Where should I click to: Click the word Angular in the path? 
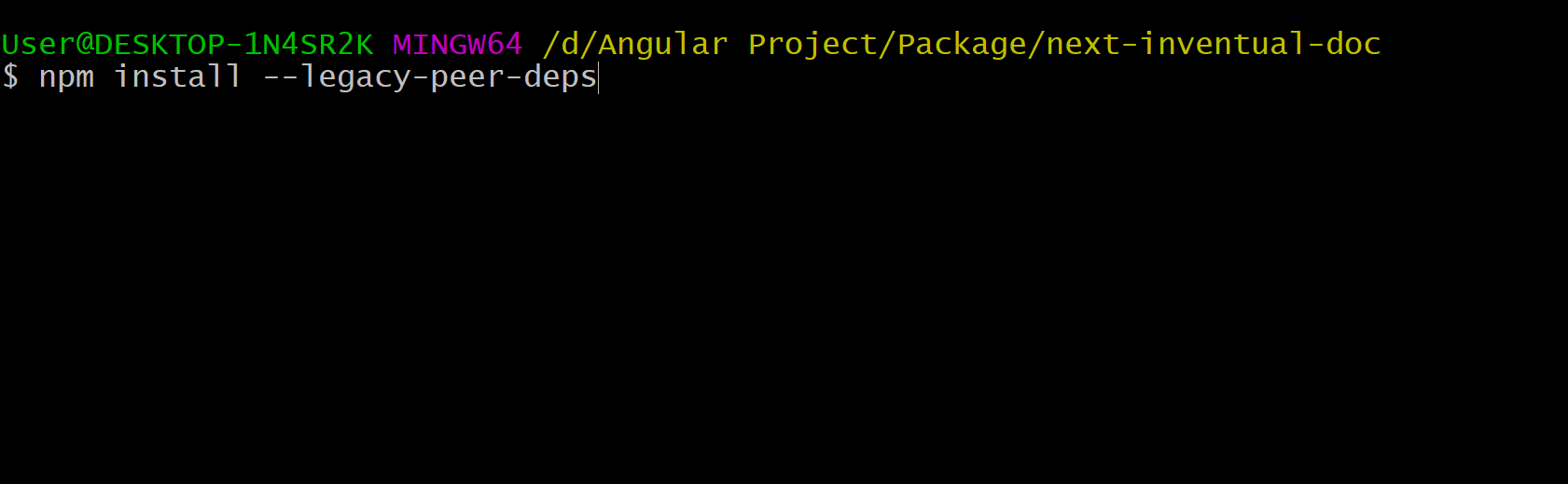[663, 45]
